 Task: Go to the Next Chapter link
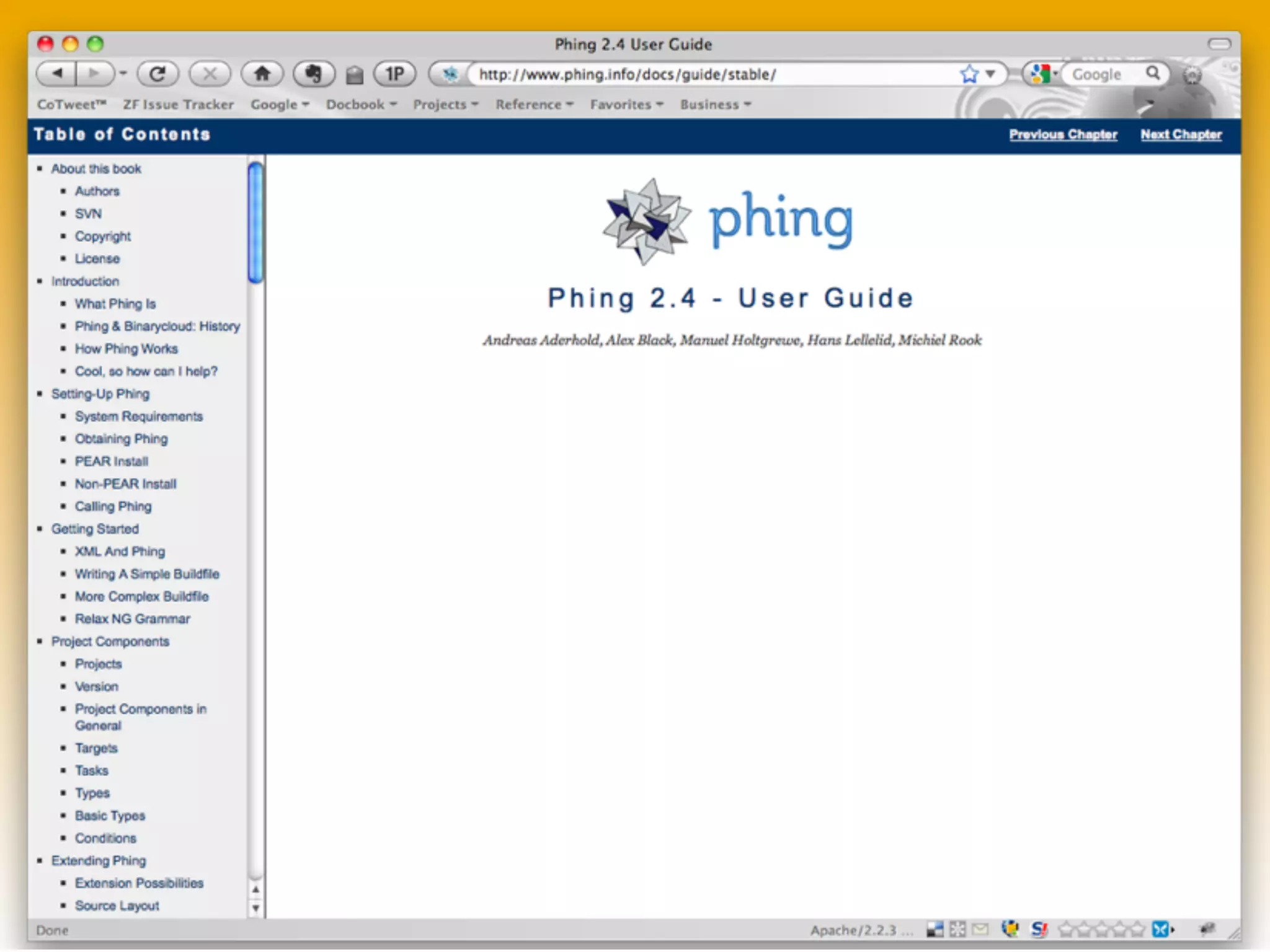[x=1181, y=134]
